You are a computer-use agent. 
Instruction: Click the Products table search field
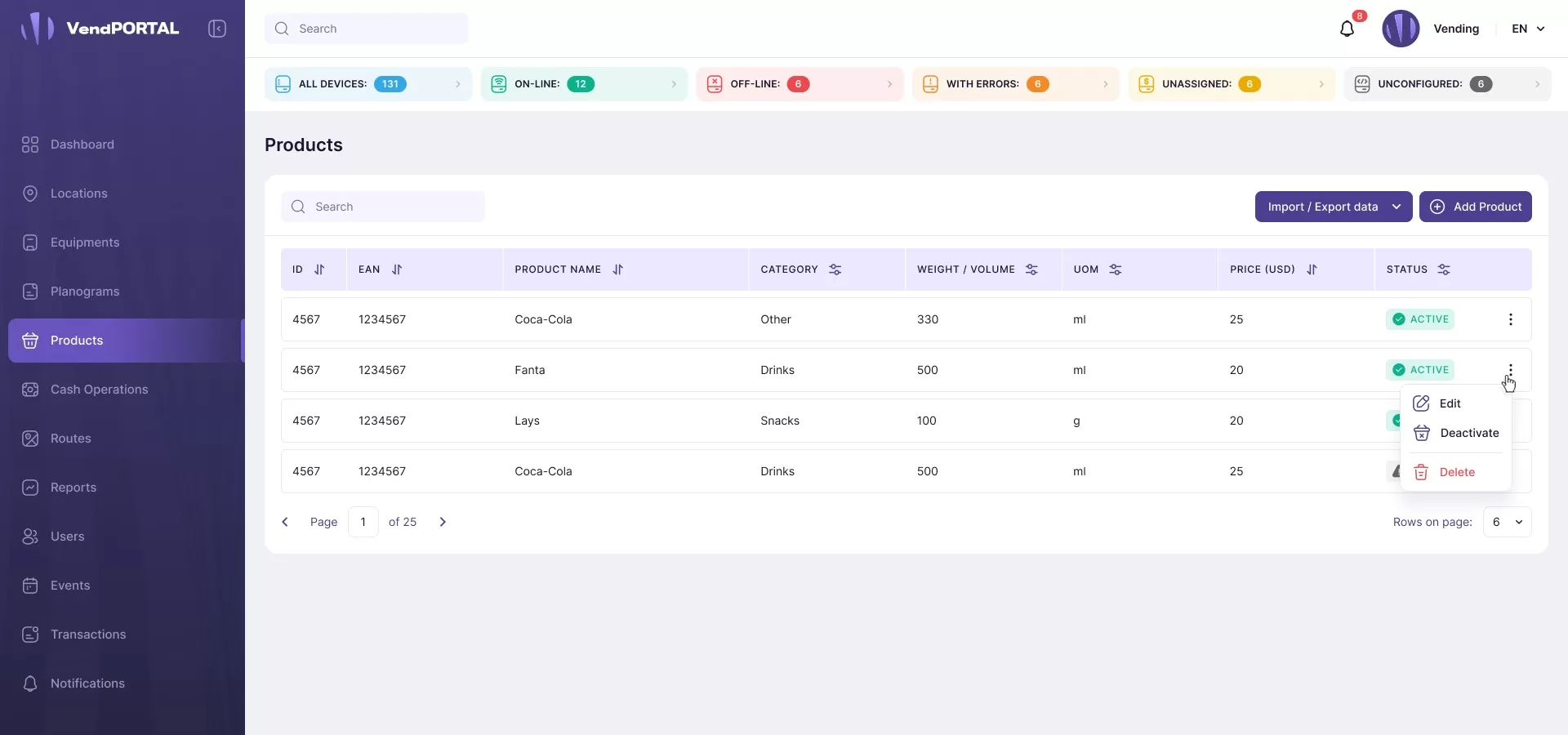click(x=384, y=207)
